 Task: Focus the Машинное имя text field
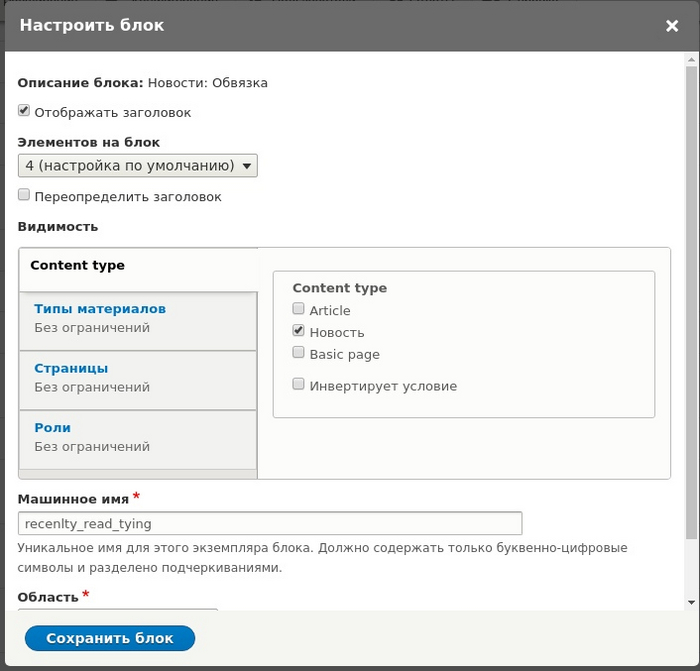point(270,523)
